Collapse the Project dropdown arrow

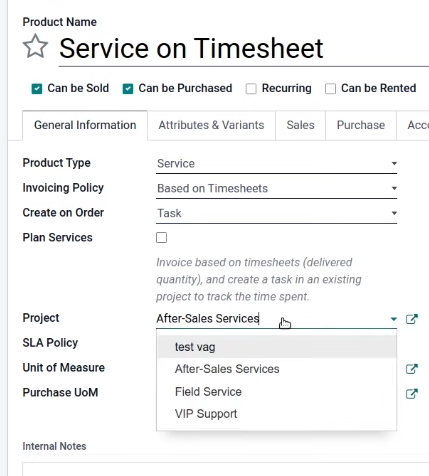point(394,319)
